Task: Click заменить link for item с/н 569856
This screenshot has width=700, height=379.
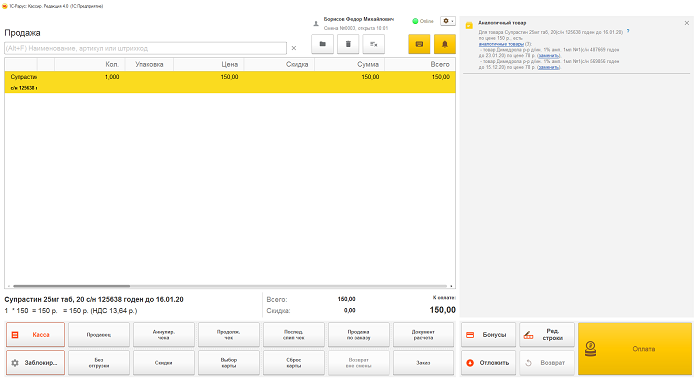Action: pos(549,67)
